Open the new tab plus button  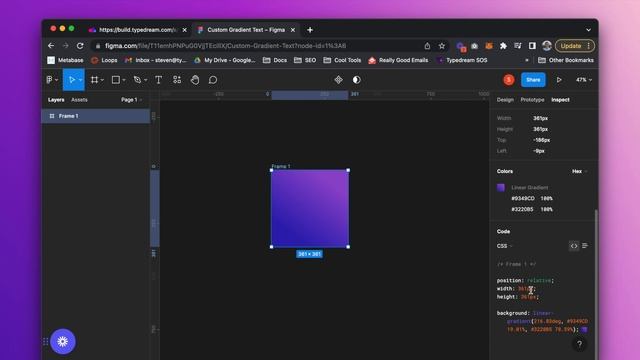pos(310,30)
